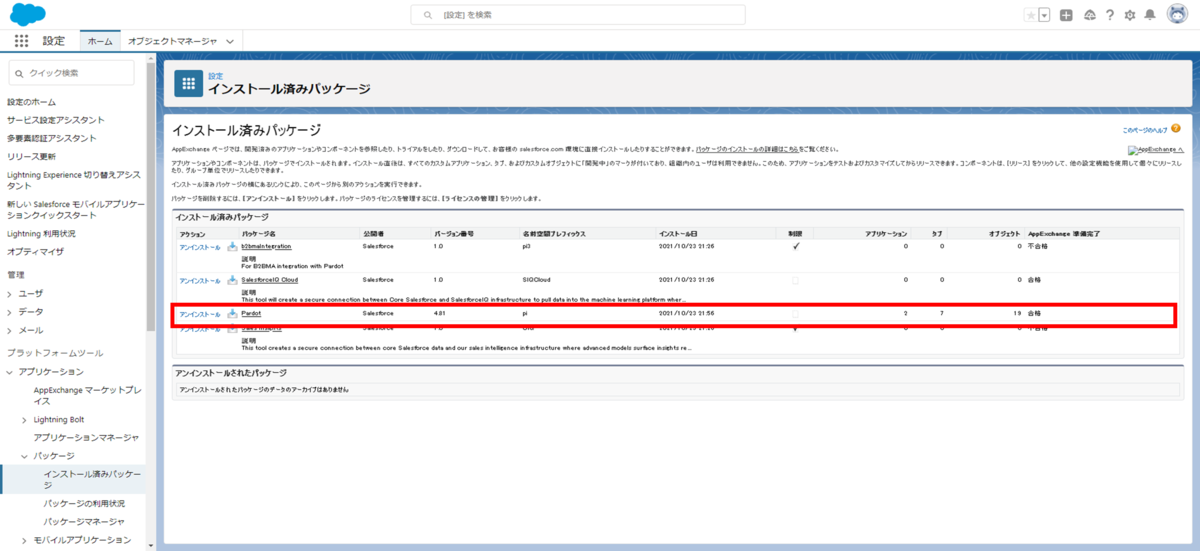1200x551 pixels.
Task: Open the user profile avatar
Action: [x=1176, y=15]
